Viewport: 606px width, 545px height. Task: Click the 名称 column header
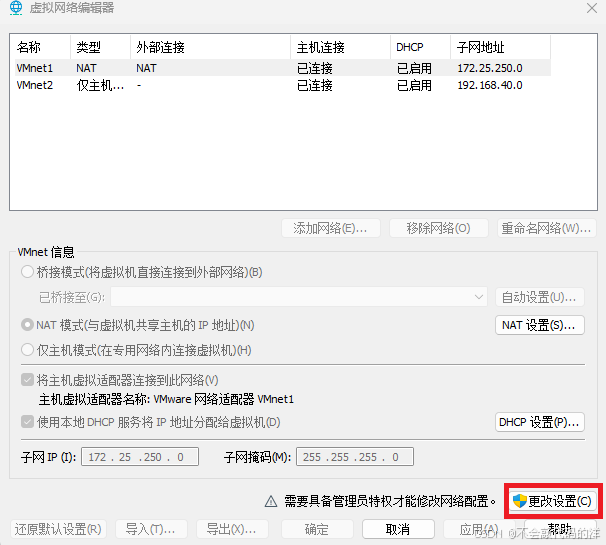43,47
